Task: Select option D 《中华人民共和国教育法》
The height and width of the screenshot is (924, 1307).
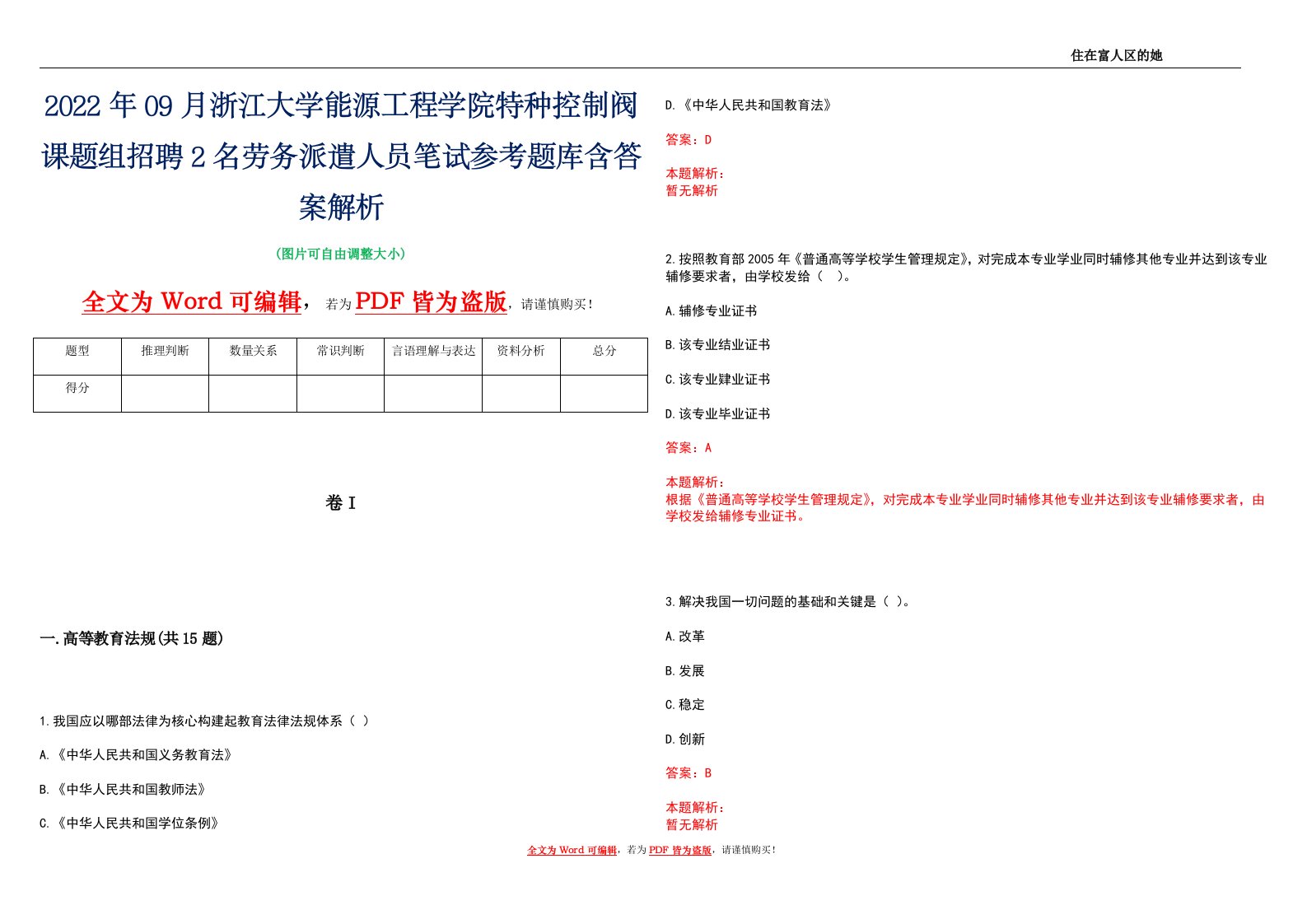Action: click(749, 105)
